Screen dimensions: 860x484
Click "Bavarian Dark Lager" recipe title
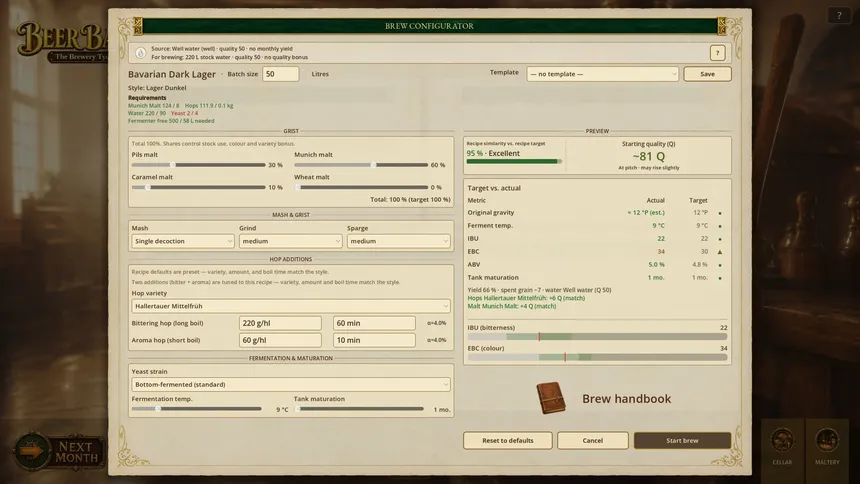[x=172, y=74]
